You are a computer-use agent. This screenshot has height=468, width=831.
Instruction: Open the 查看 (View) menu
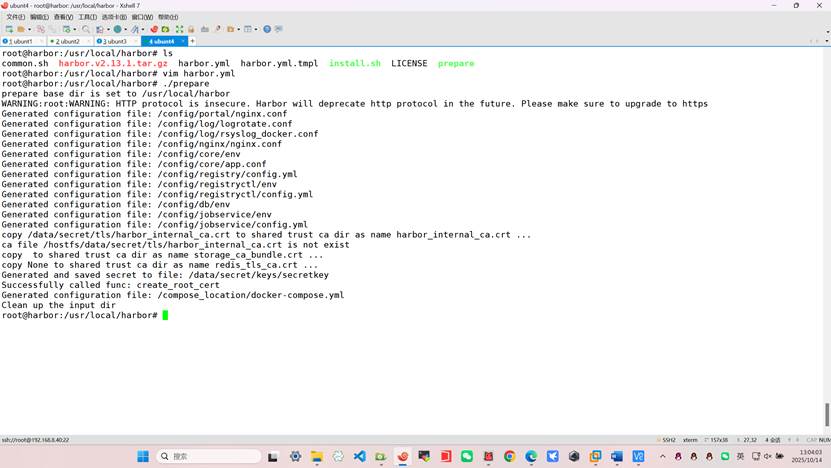[x=63, y=17]
